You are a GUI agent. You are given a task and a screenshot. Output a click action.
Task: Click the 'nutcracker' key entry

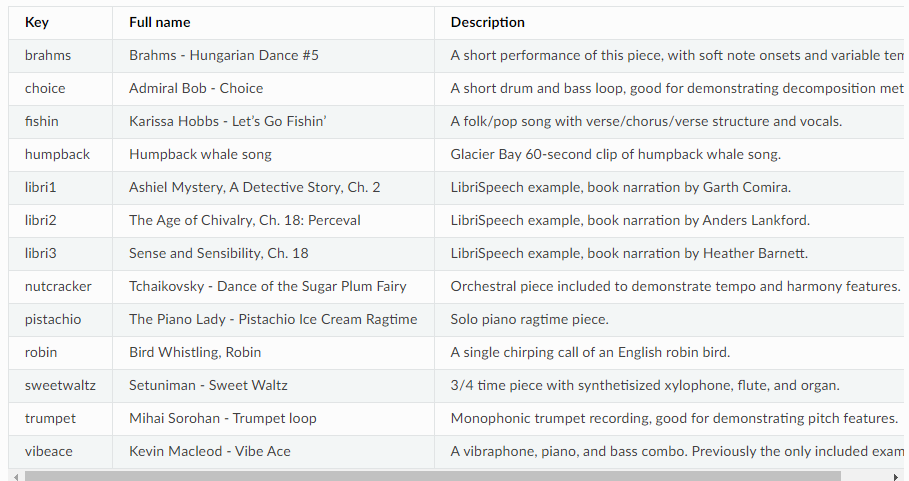[x=60, y=287]
